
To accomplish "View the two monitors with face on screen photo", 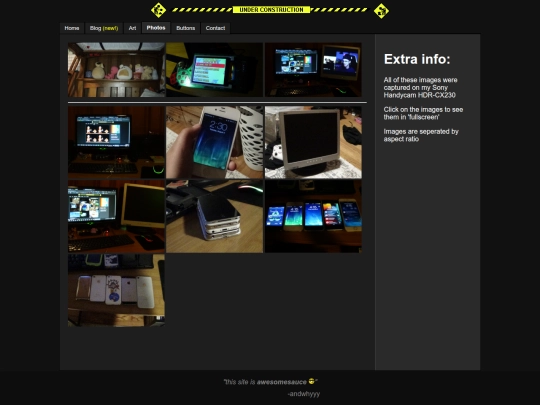I will coord(313,70).
